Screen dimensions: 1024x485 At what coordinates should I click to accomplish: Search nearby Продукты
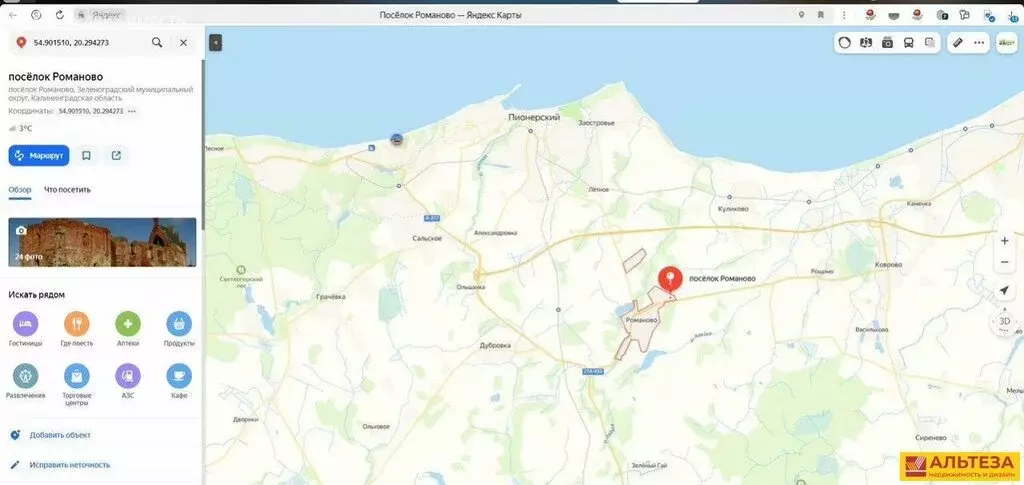pos(179,329)
